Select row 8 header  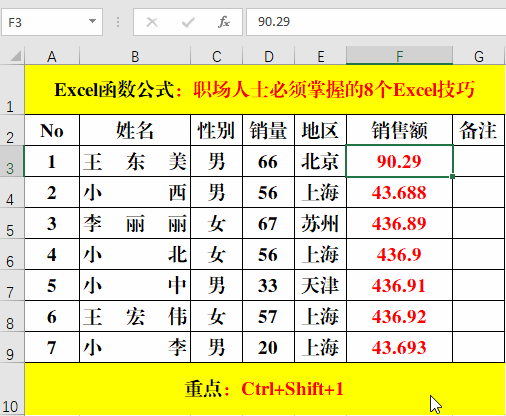12,316
